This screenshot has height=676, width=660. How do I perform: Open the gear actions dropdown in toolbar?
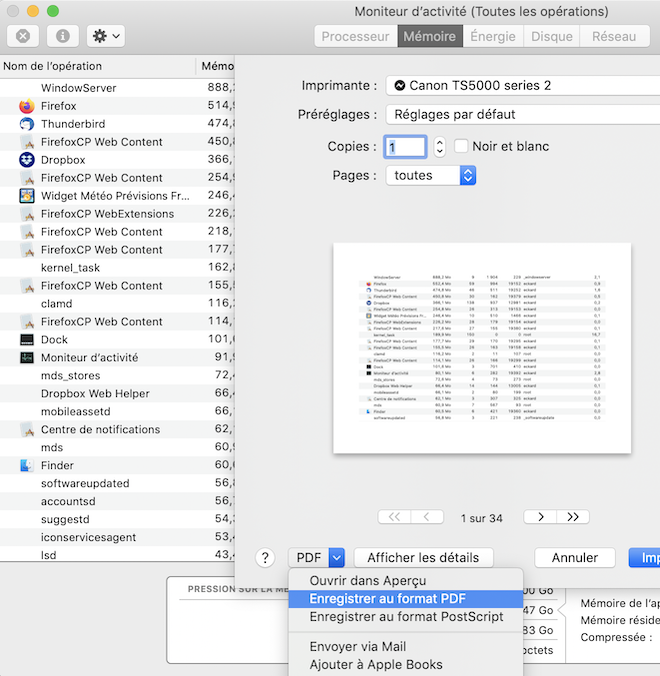pyautogui.click(x=106, y=36)
